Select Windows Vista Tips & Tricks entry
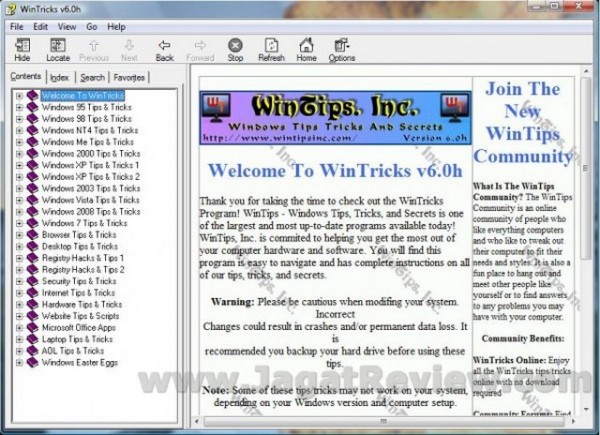 click(91, 200)
